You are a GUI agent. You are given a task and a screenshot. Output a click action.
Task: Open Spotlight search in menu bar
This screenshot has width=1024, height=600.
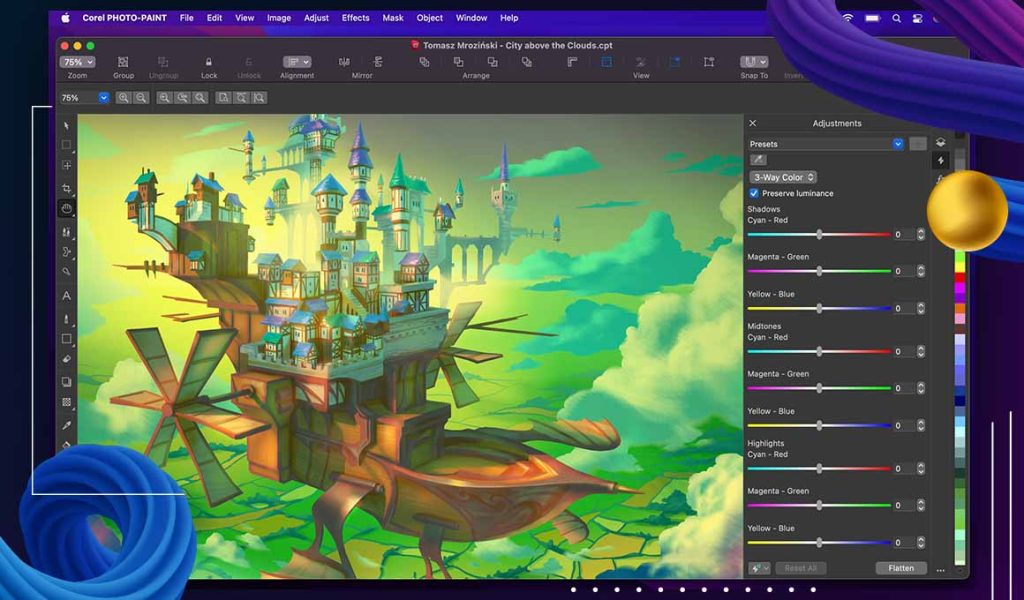point(897,18)
